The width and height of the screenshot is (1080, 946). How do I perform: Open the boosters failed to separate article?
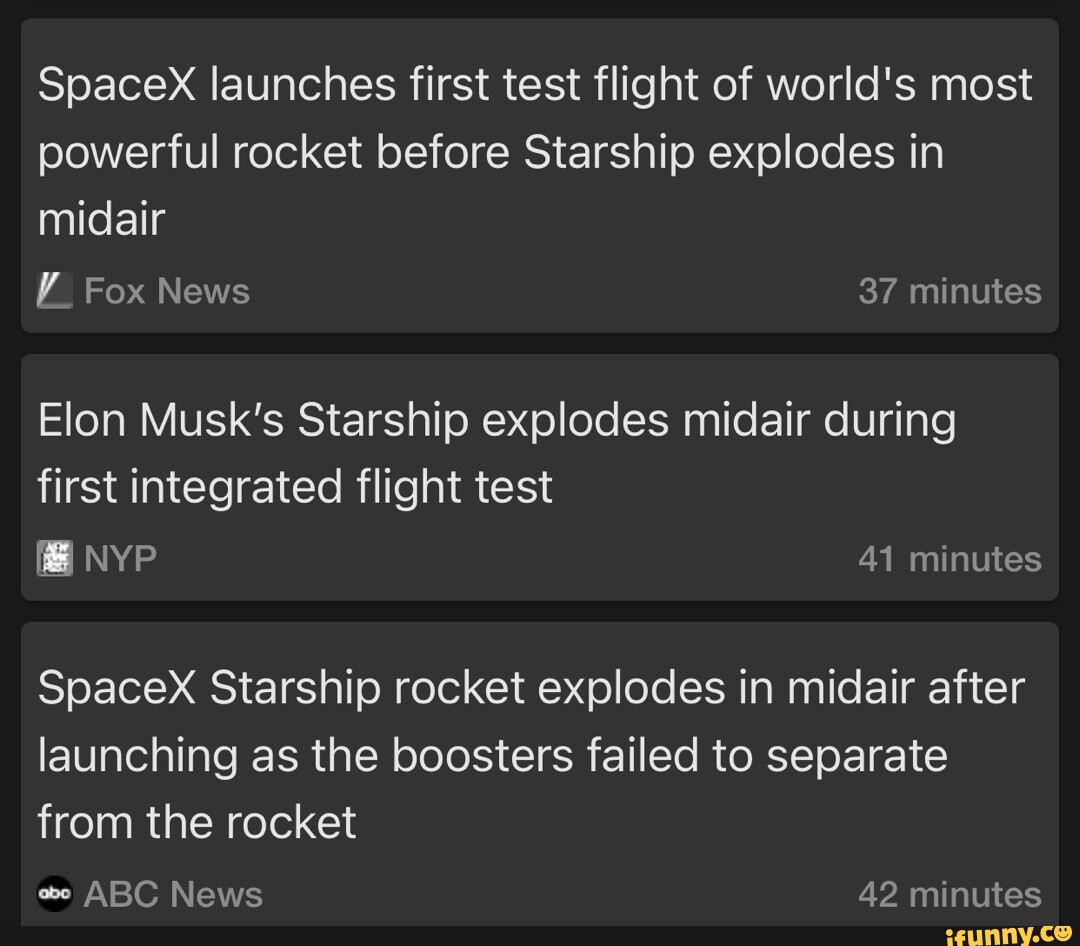coord(530,755)
